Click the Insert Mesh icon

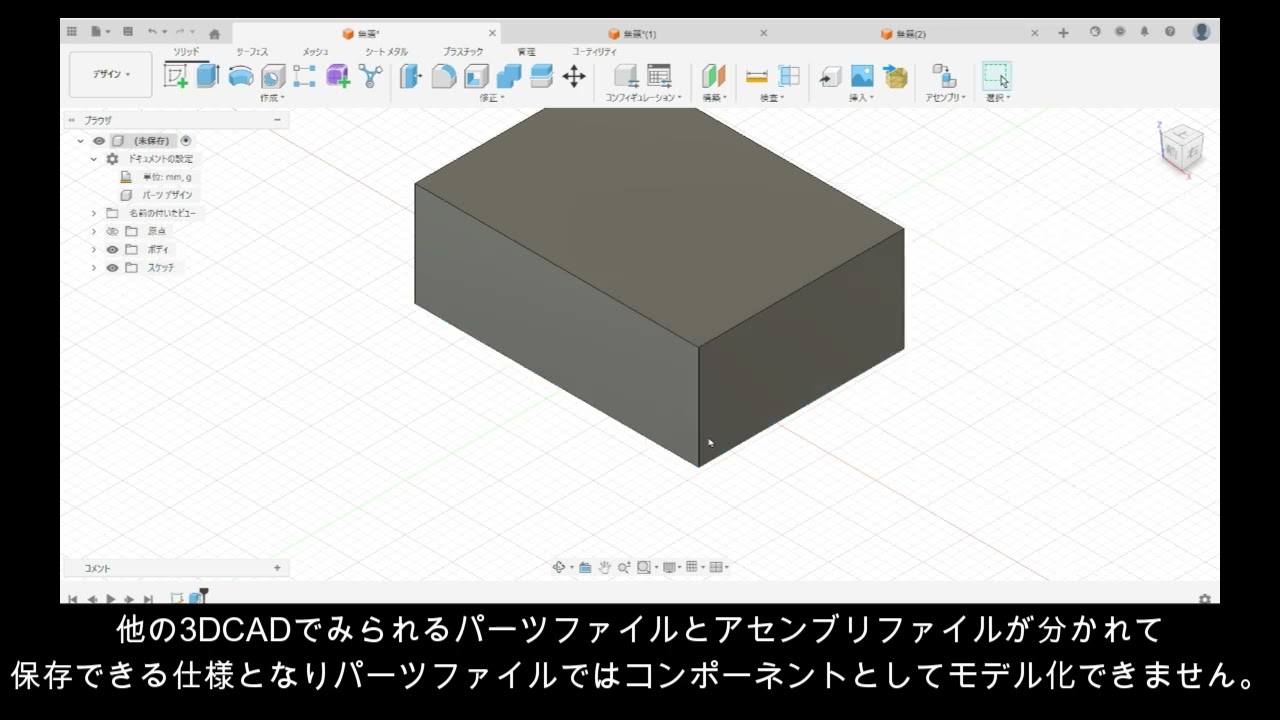tap(895, 76)
